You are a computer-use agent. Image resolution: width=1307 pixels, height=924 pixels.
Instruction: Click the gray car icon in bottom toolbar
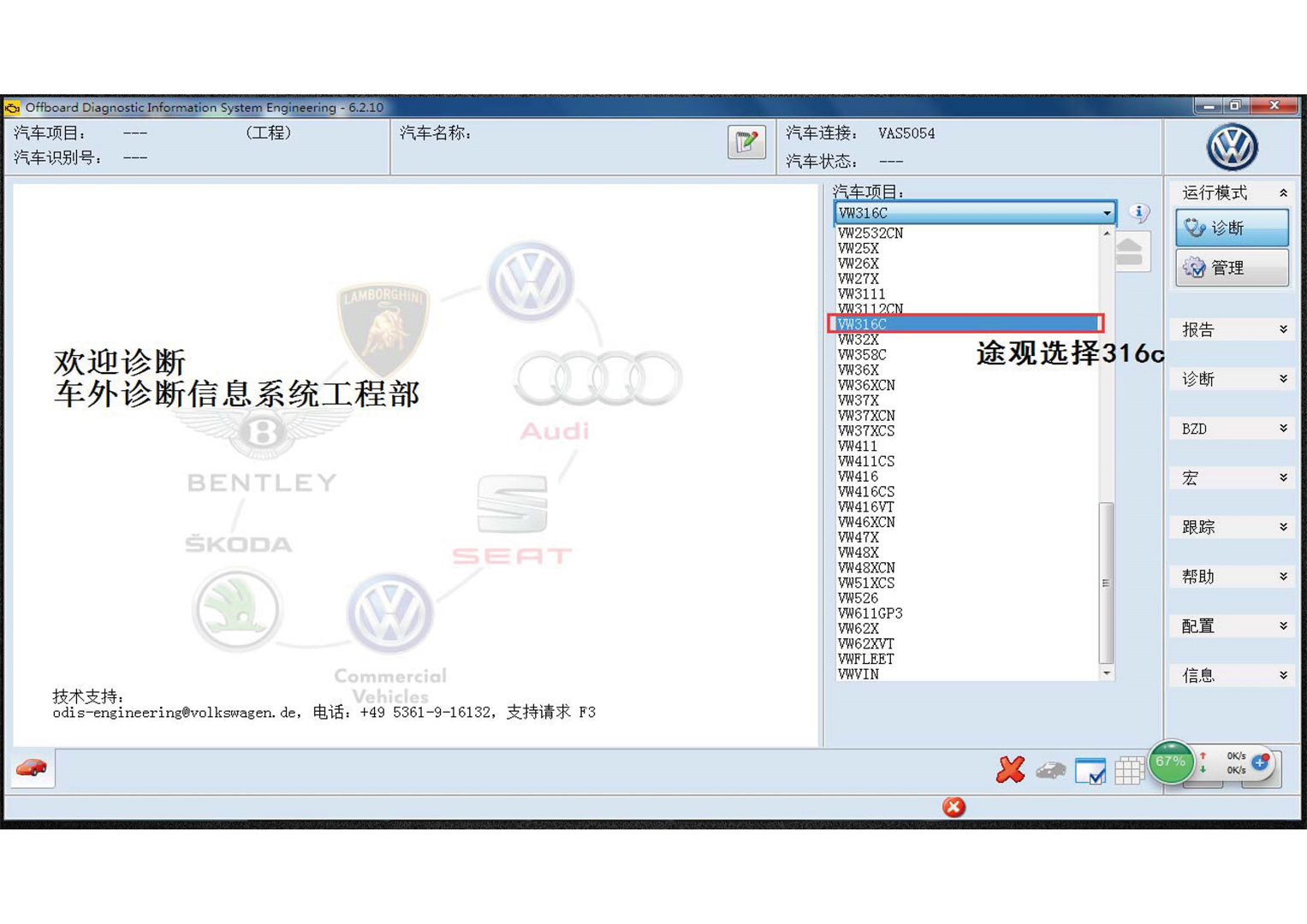point(1050,771)
